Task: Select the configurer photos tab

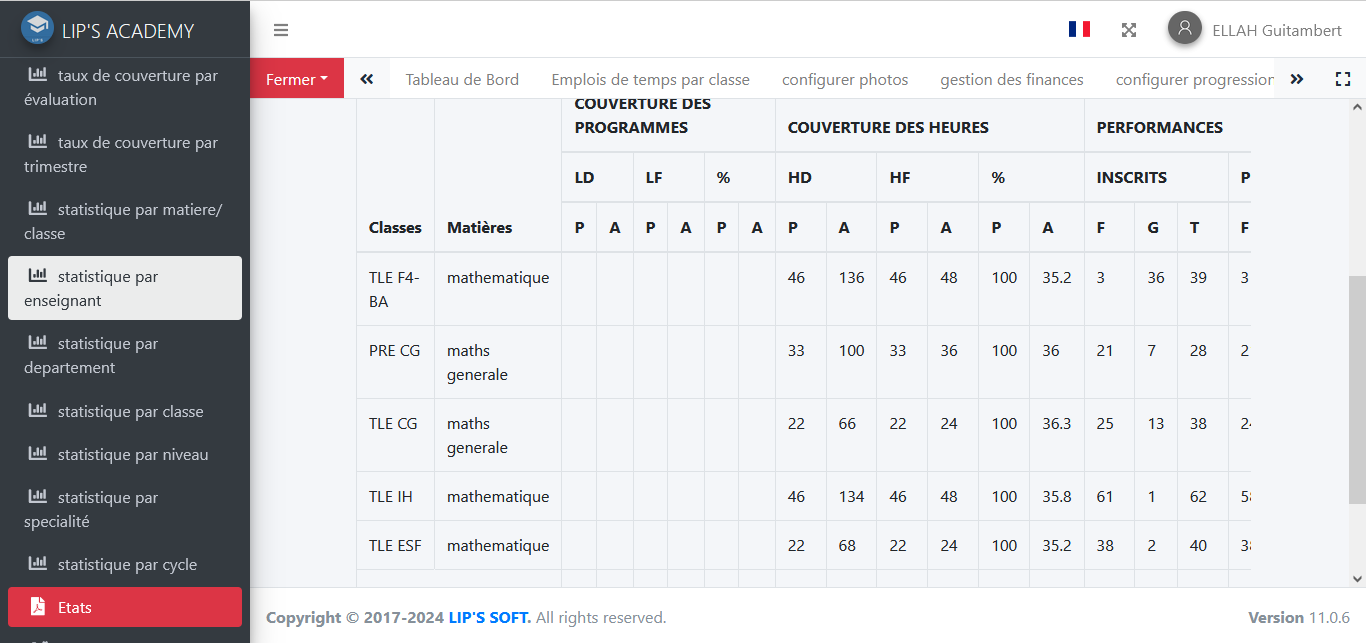Action: (x=845, y=79)
